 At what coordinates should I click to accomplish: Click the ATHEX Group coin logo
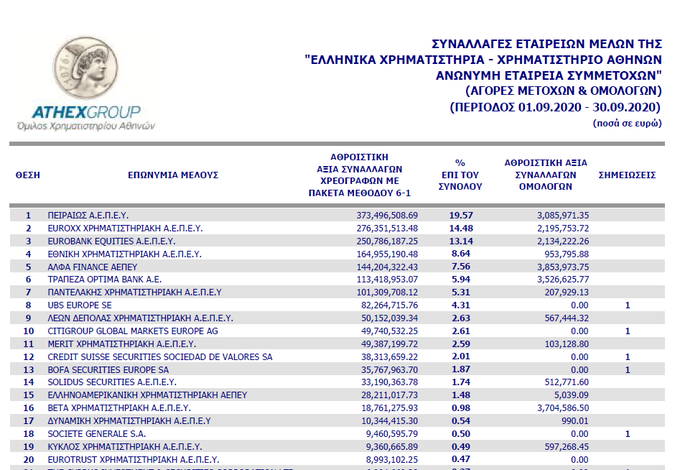pyautogui.click(x=85, y=68)
